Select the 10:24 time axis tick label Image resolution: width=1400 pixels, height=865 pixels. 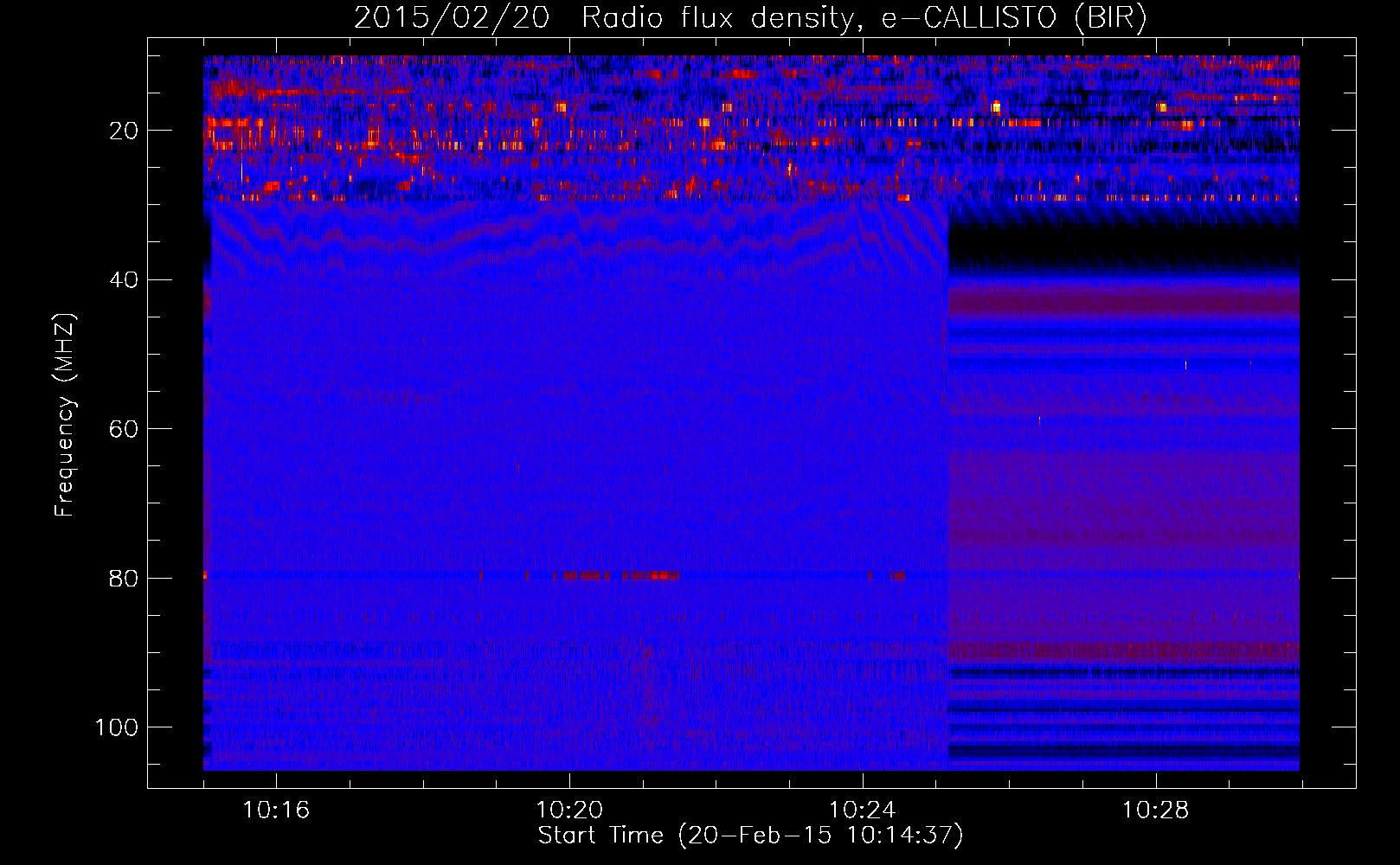(x=863, y=811)
